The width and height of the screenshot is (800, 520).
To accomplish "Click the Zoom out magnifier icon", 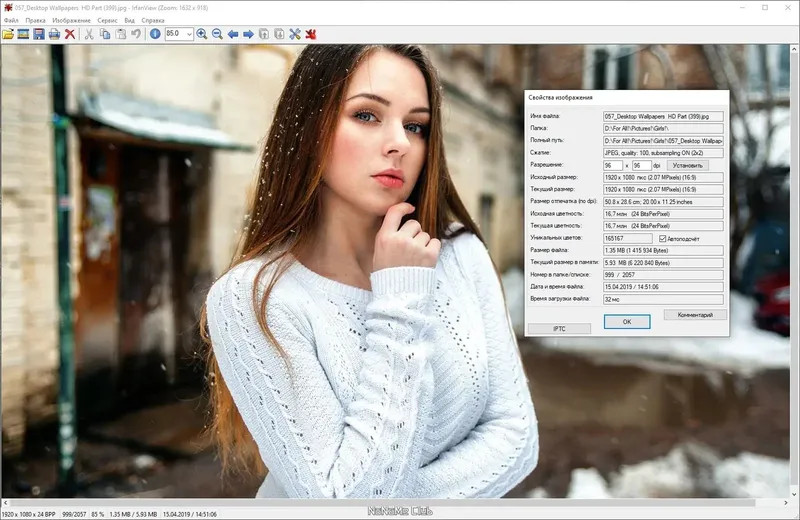I will [217, 34].
